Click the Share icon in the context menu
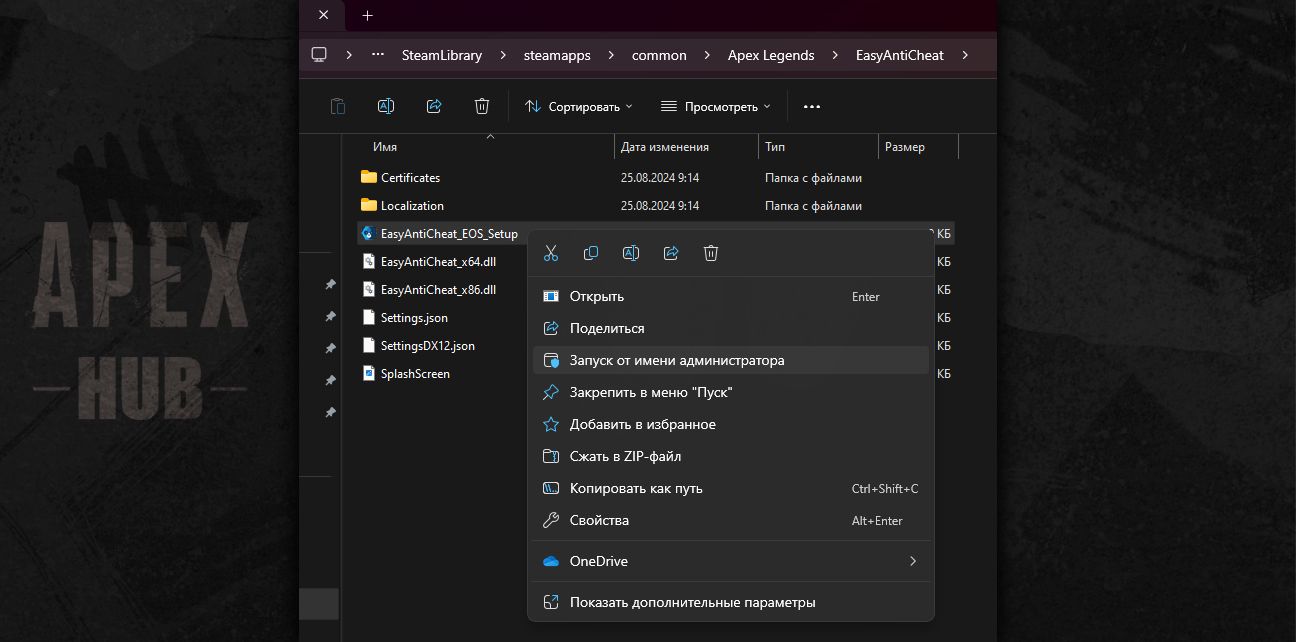The image size is (1296, 642). click(671, 253)
